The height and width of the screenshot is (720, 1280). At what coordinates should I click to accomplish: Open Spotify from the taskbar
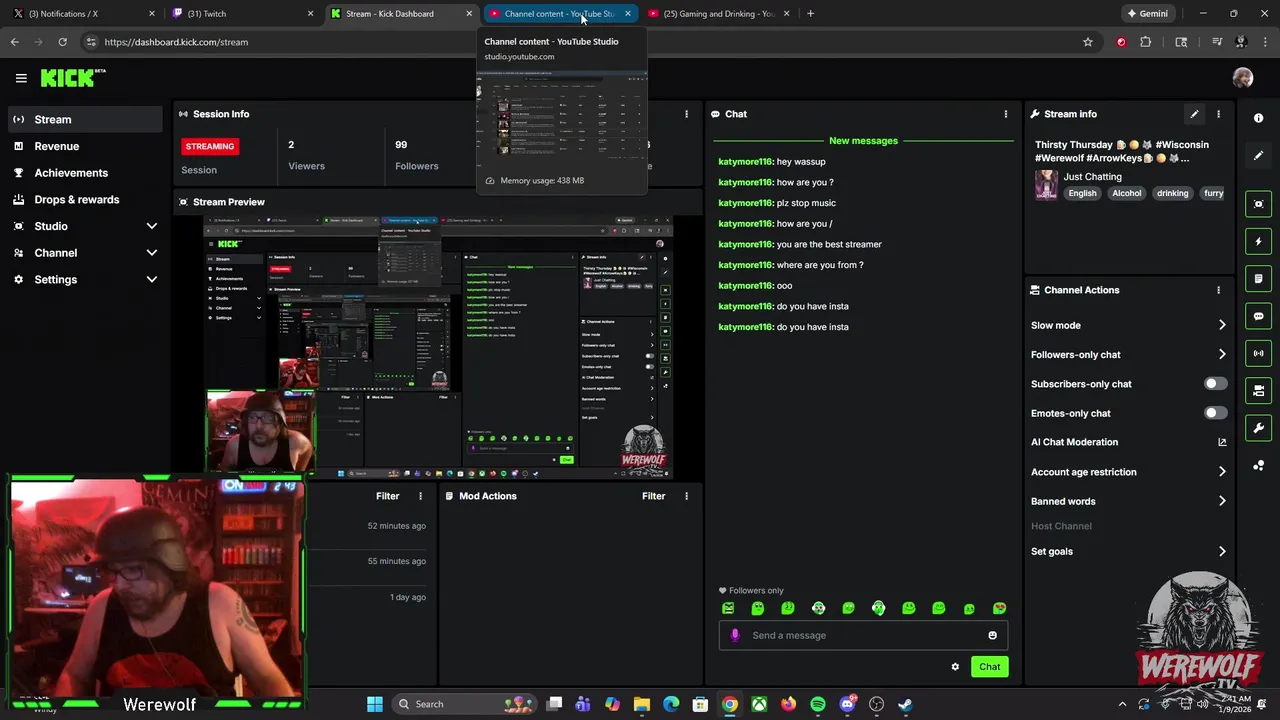point(817,704)
